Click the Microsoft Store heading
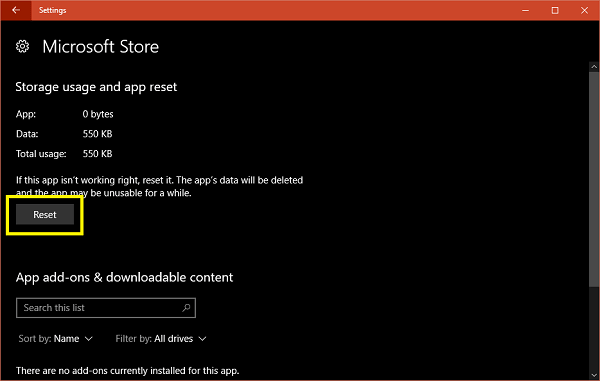The image size is (600, 381). pyautogui.click(x=100, y=47)
